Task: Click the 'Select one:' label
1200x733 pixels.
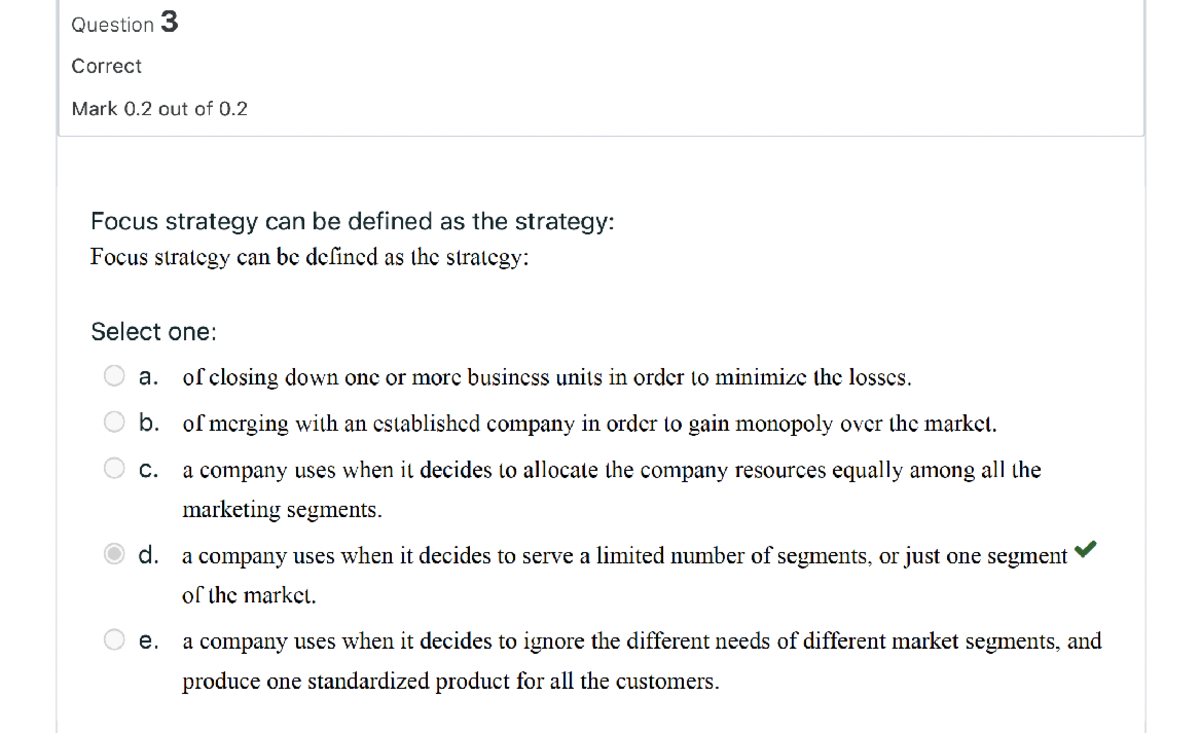Action: (154, 332)
